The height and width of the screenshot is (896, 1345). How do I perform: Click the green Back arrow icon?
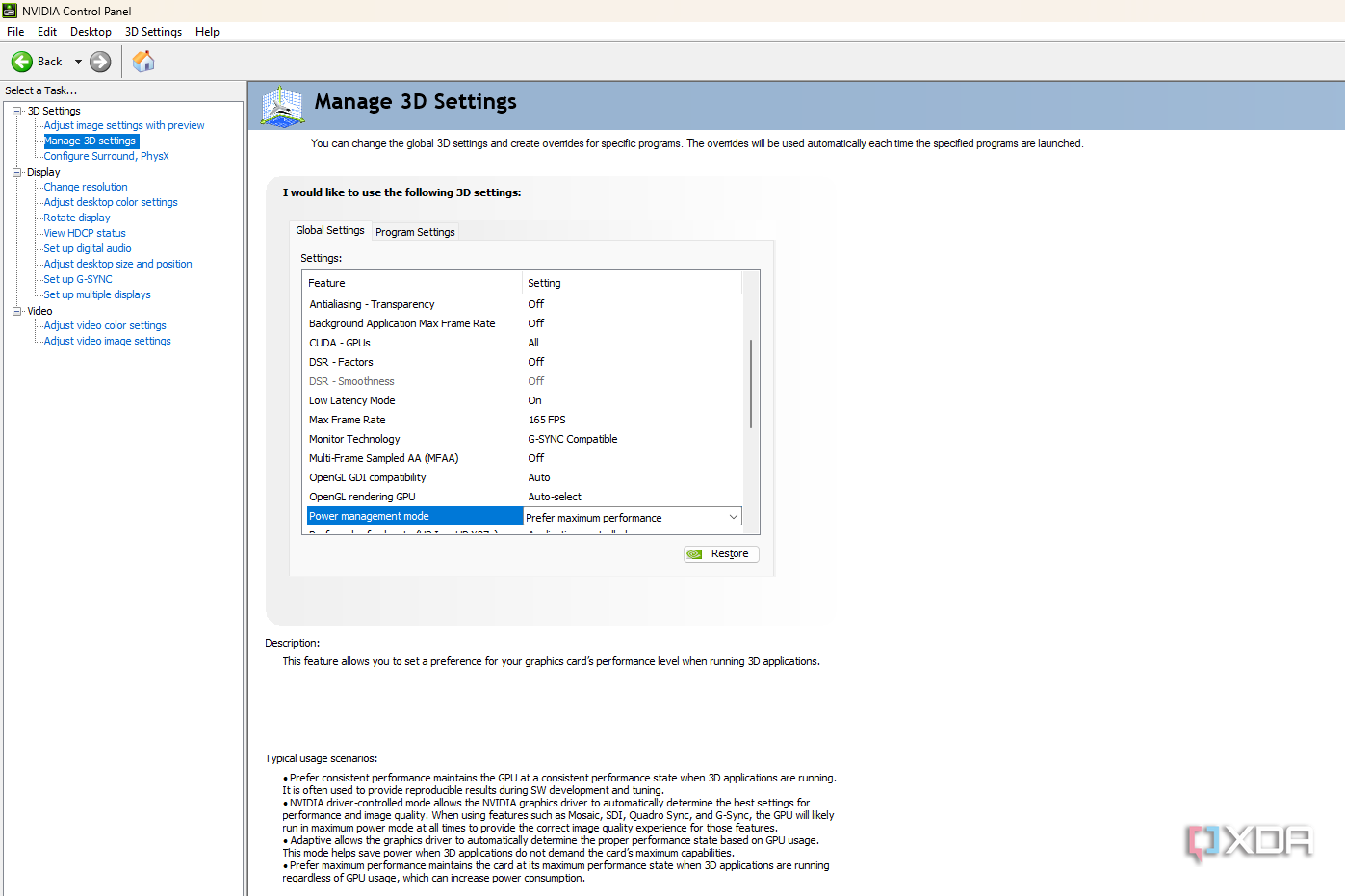[x=21, y=61]
